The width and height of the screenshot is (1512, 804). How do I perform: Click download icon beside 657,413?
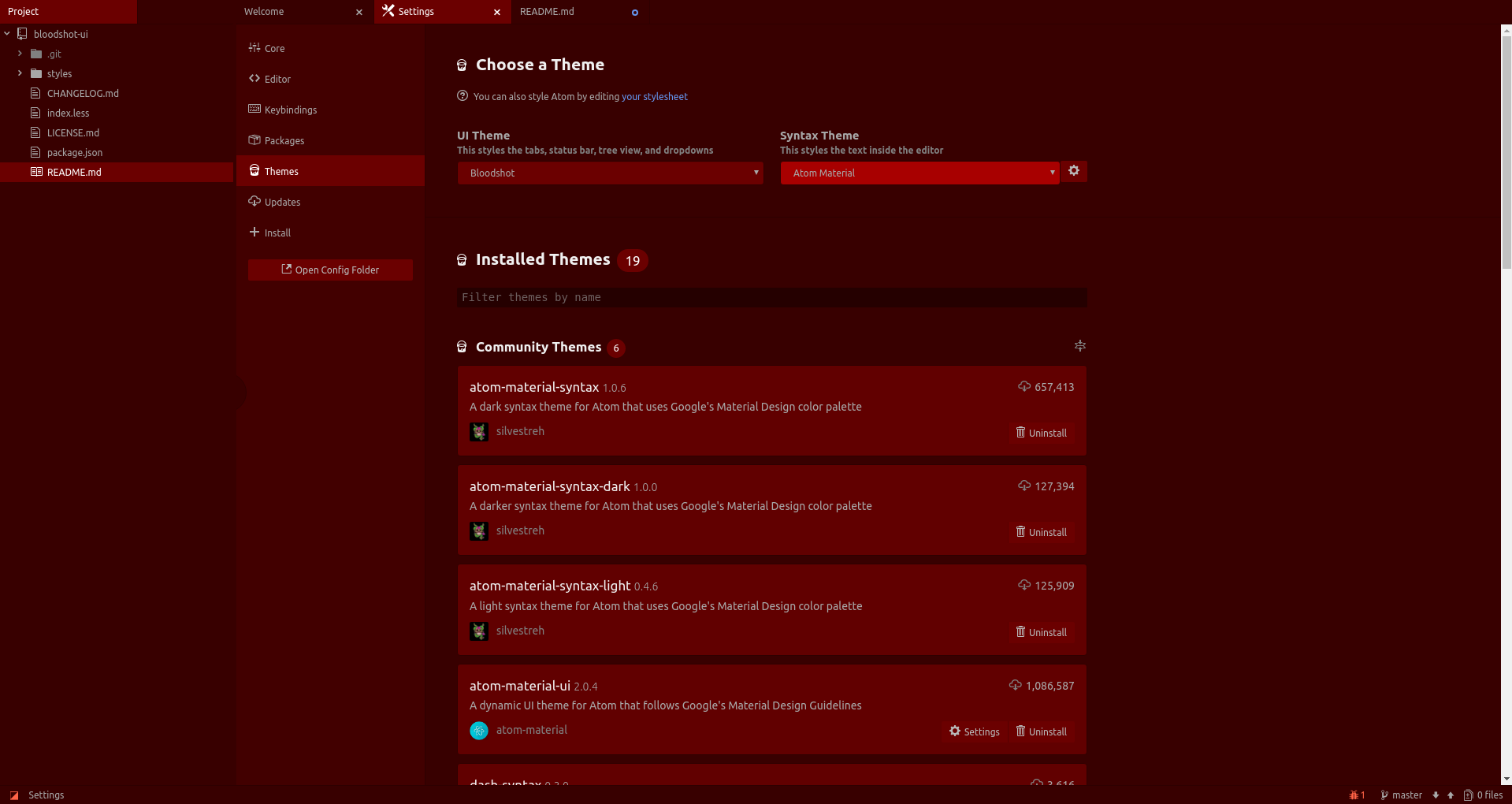click(1024, 386)
